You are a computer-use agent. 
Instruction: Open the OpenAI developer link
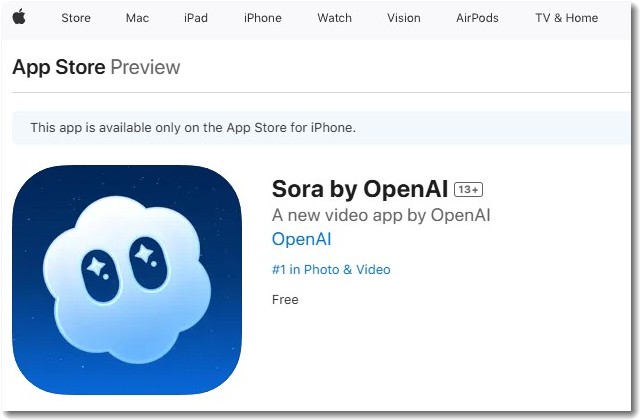pyautogui.click(x=302, y=239)
